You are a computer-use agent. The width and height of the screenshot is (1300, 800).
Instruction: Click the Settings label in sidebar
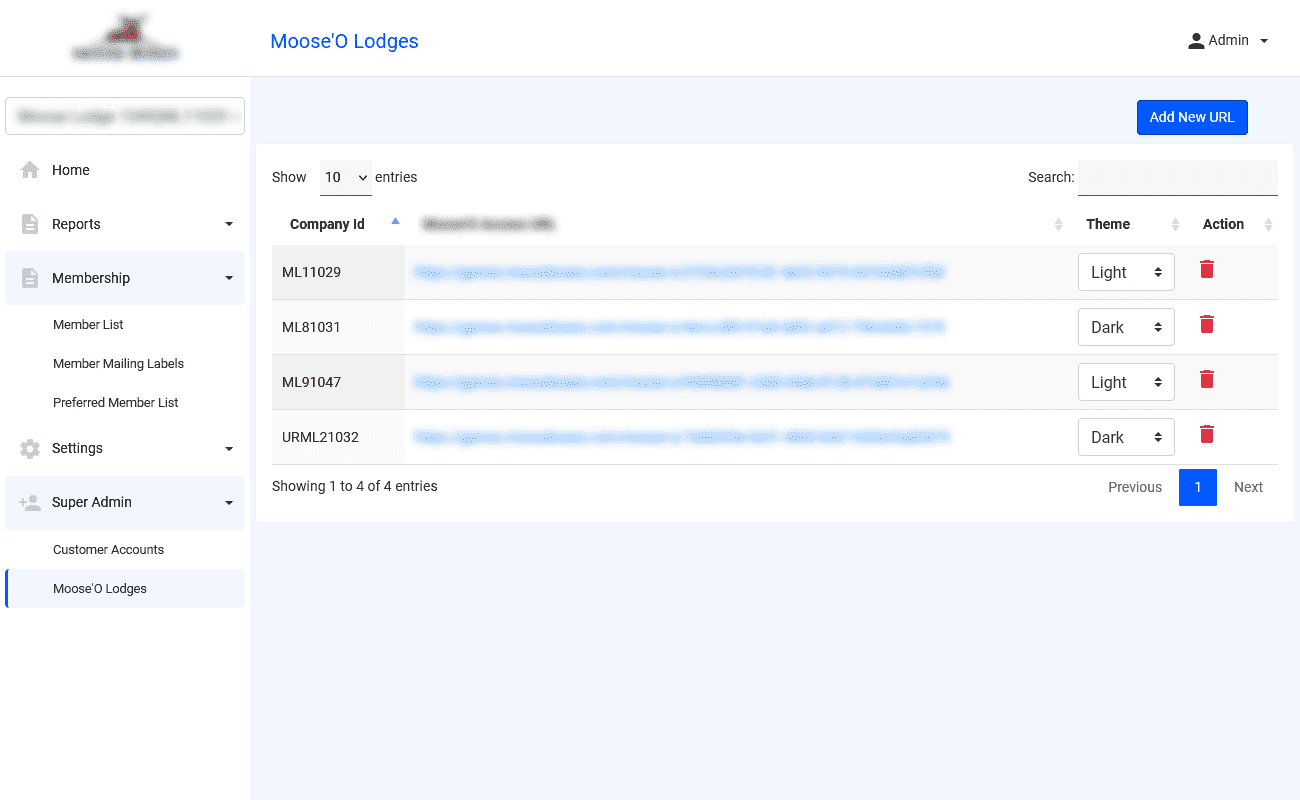77,448
